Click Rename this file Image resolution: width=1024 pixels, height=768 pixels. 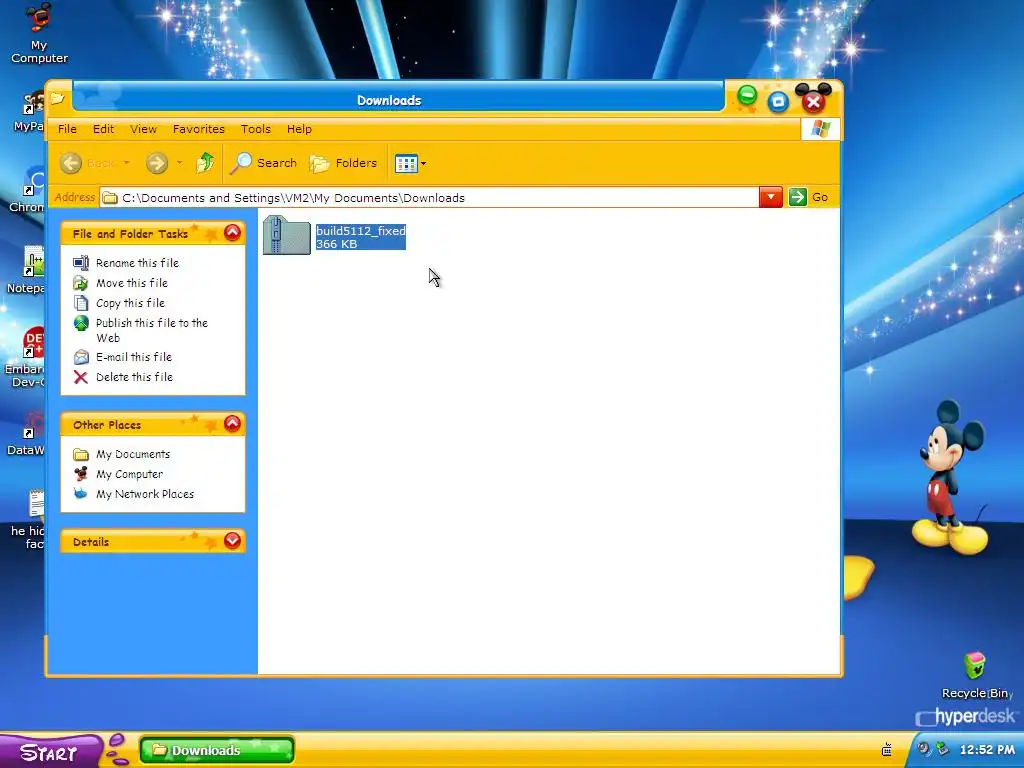[137, 263]
